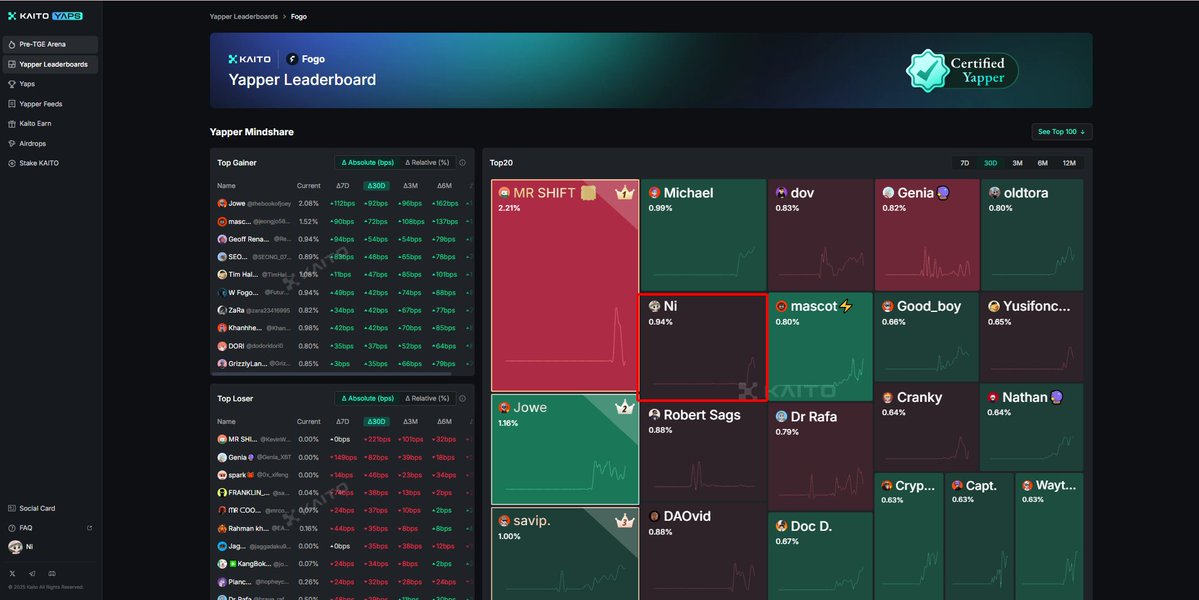Click the rank 3 crown on savip.

(625, 521)
